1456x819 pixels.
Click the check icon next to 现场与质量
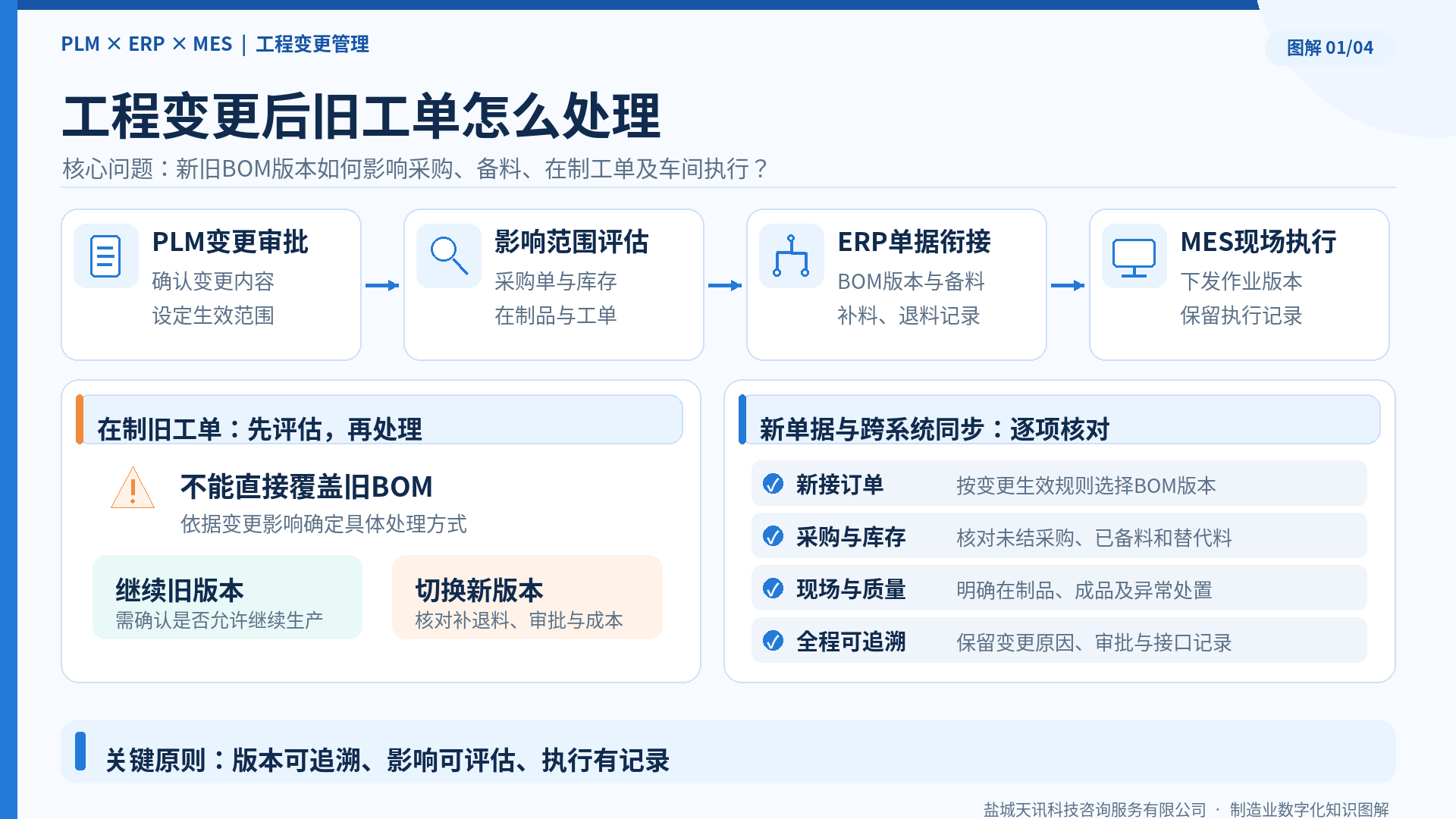coord(773,588)
